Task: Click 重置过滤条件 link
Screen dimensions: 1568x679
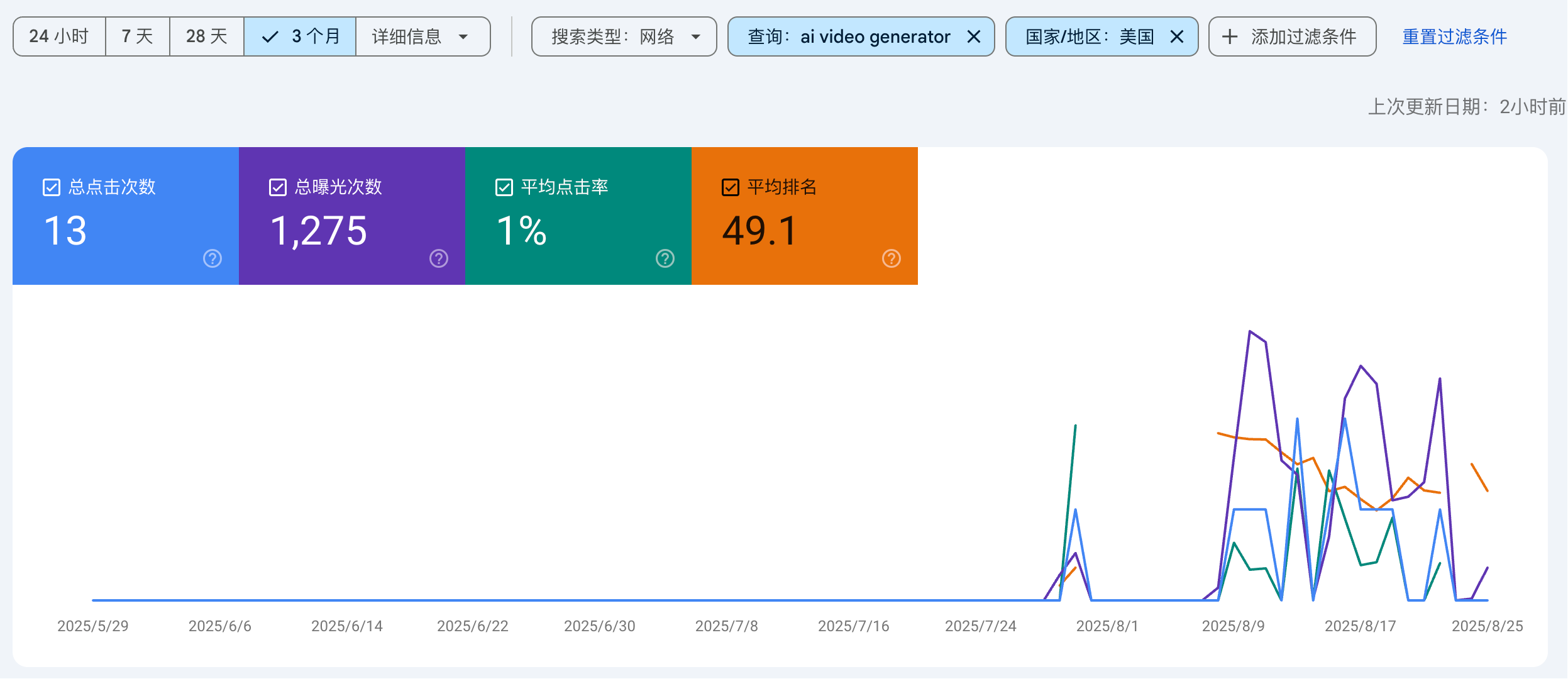Action: coord(1455,37)
